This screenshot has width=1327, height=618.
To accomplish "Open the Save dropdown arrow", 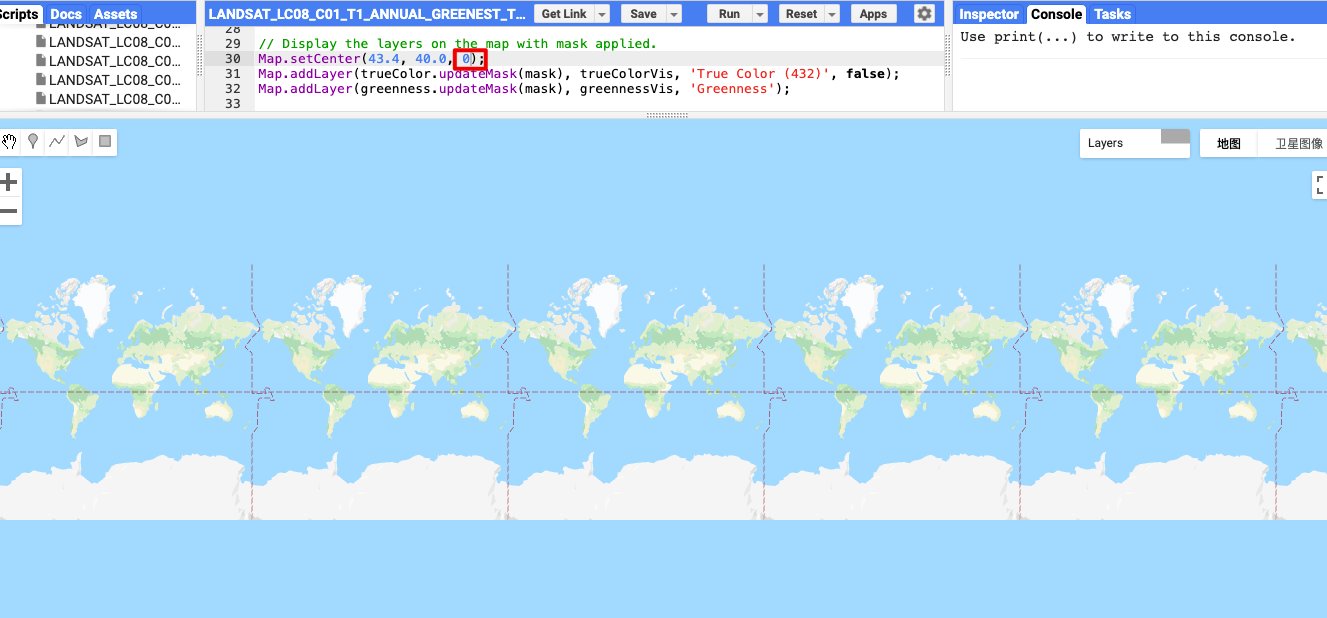I will coord(673,14).
